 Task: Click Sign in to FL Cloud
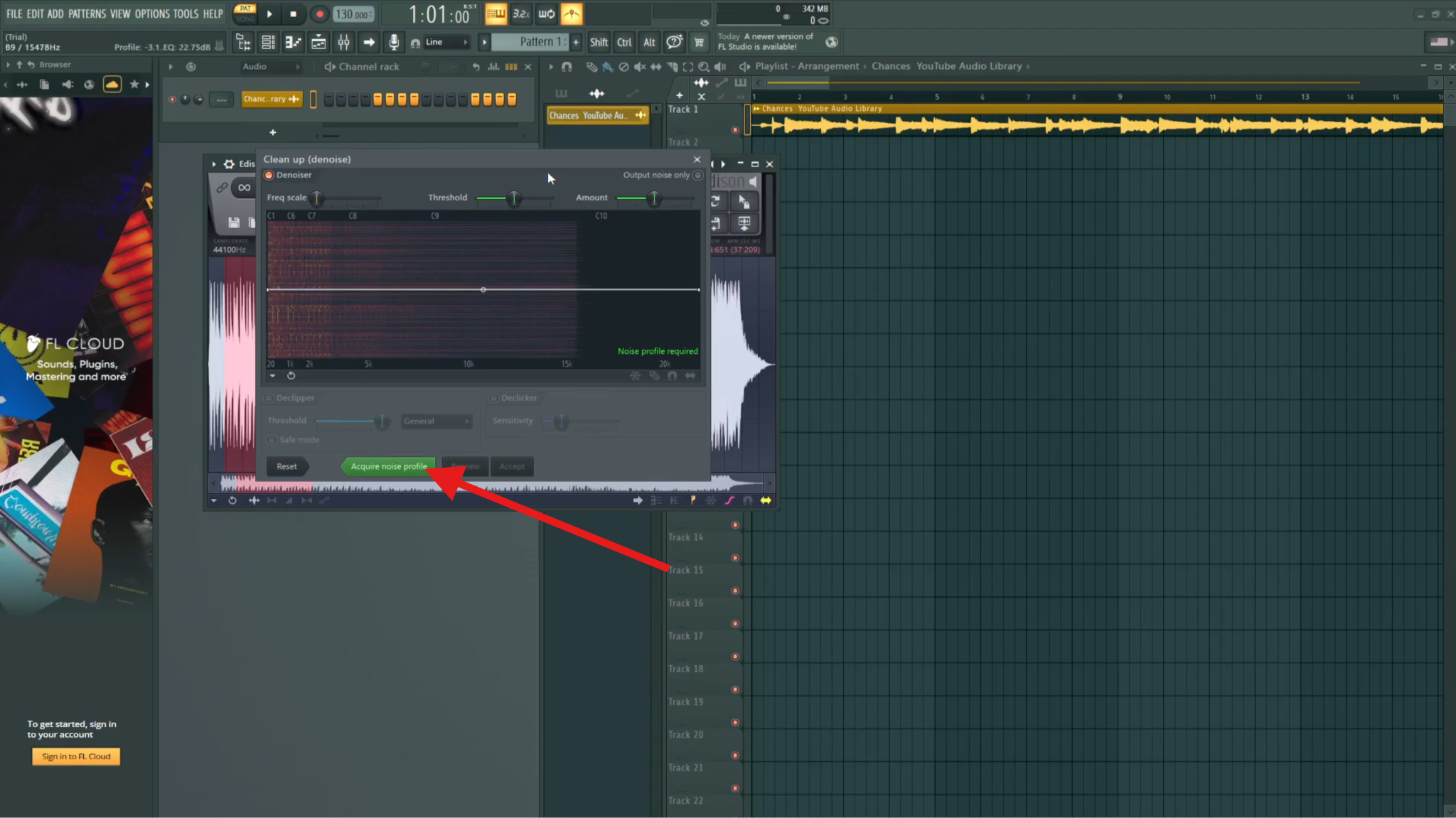[x=75, y=756]
